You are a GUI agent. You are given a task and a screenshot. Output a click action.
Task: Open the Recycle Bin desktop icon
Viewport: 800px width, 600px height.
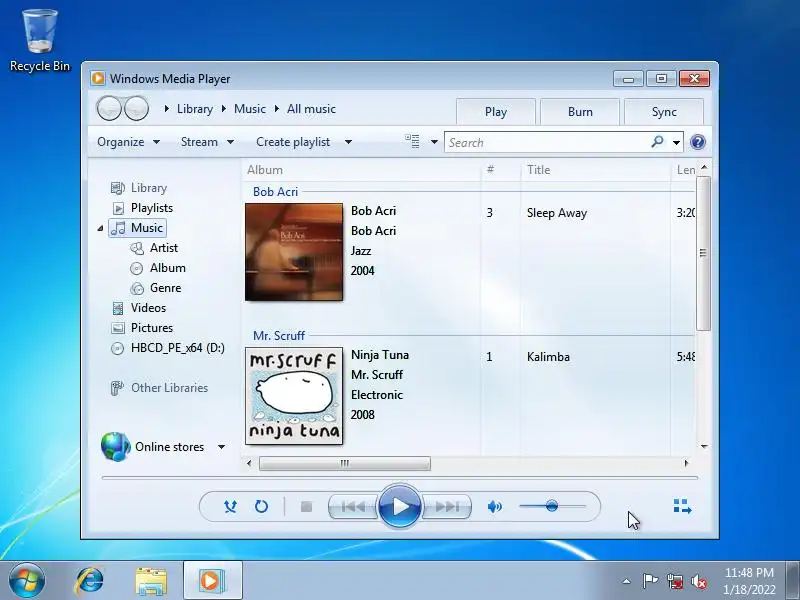[x=40, y=41]
